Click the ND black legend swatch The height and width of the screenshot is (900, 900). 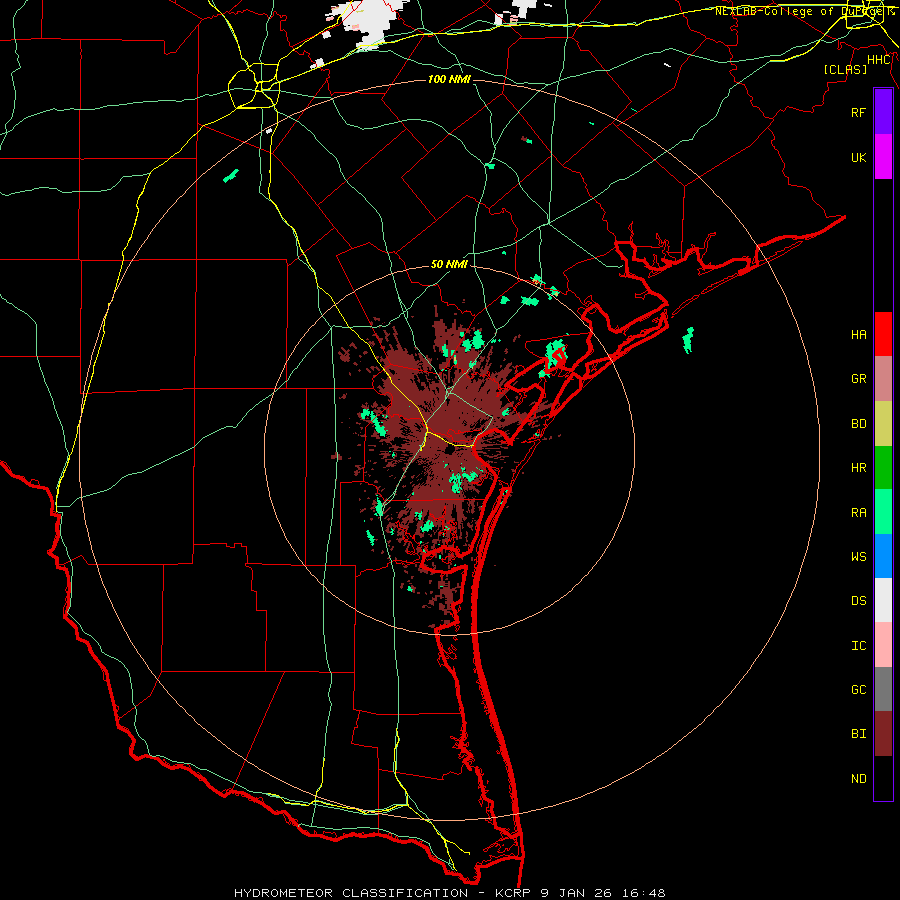click(x=883, y=778)
